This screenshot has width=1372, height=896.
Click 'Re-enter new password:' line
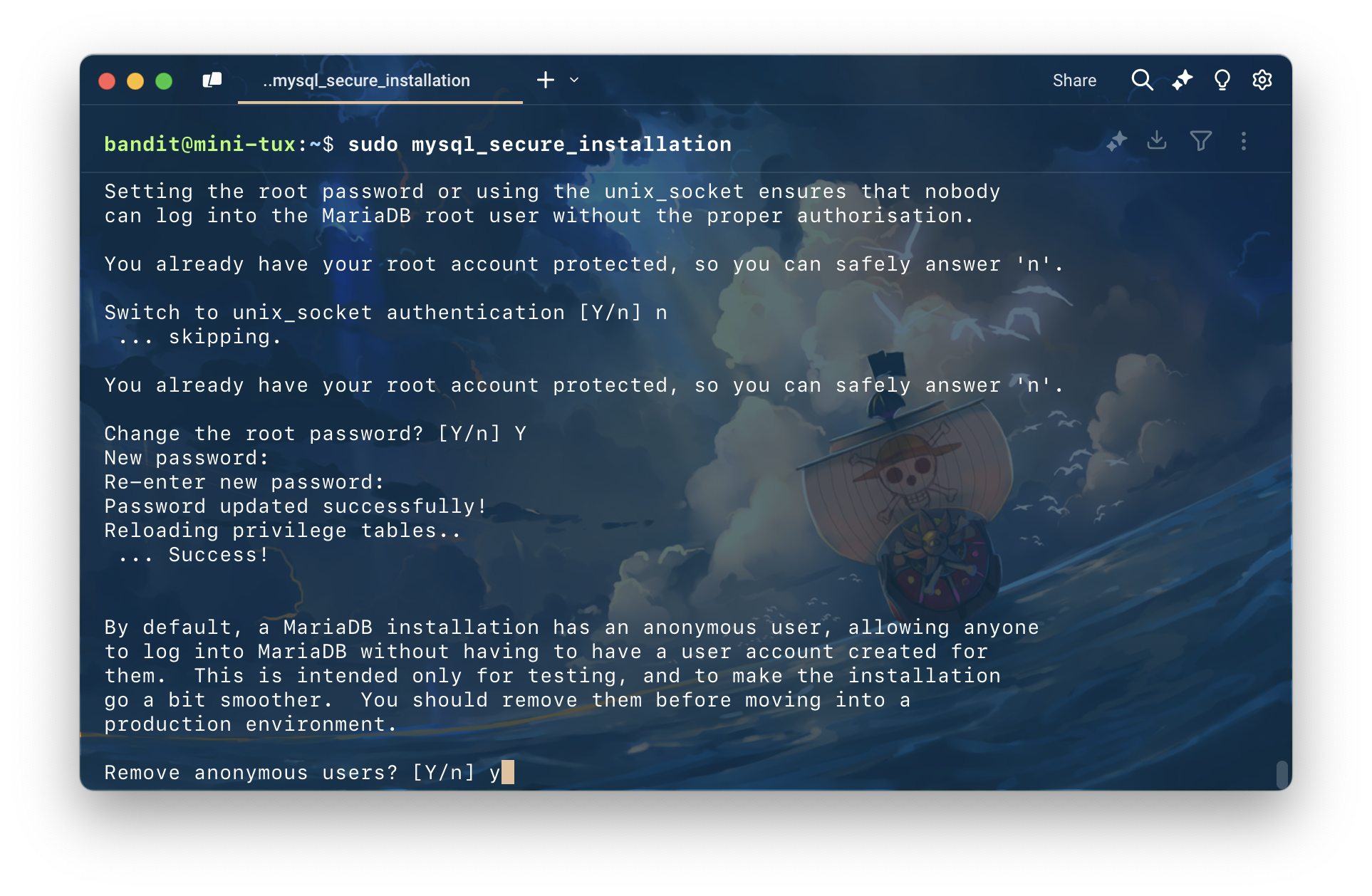[244, 482]
